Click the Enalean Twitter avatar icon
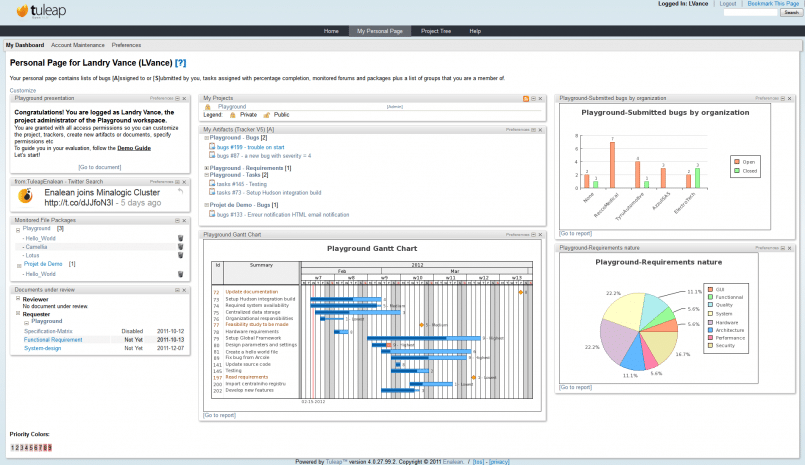805x465 pixels. [25, 196]
